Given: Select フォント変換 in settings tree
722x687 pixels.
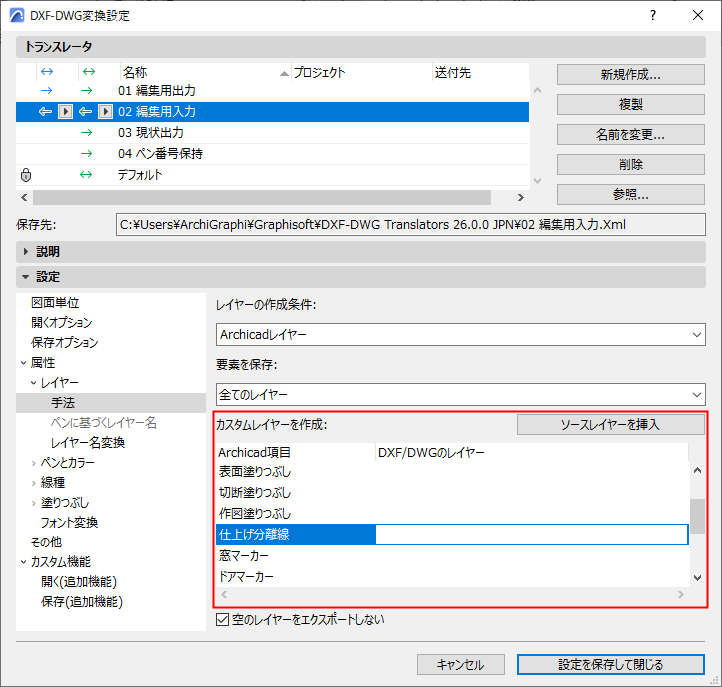Looking at the screenshot, I should click(70, 523).
